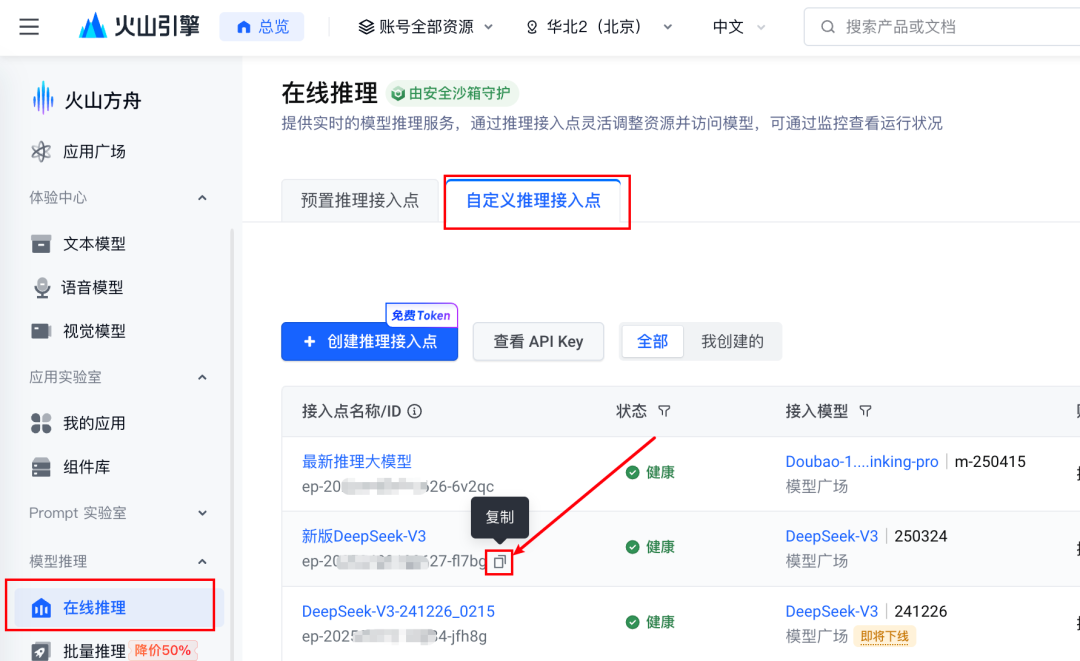Switch to the 预置推理接入点 tab
Screen dimensions: 1080x661
360,200
